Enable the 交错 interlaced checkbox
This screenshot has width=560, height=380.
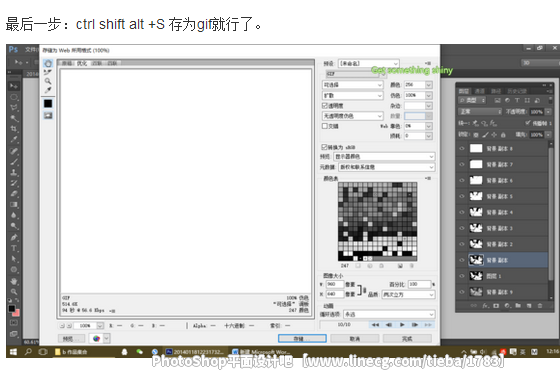tap(325, 126)
